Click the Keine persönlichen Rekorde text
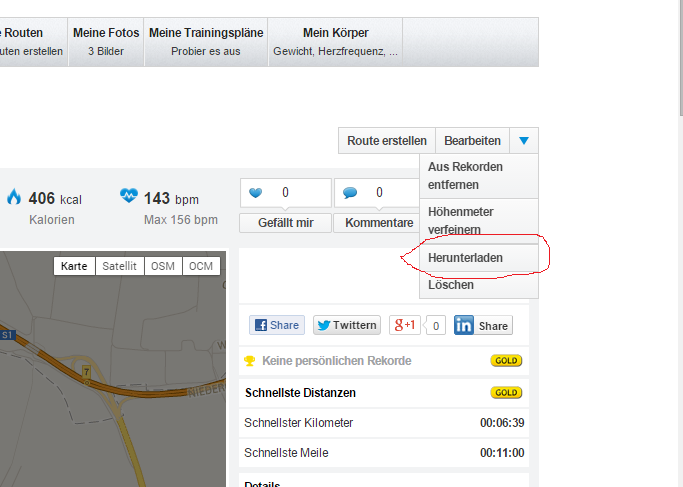Screen dimensions: 683x487 pos(337,361)
